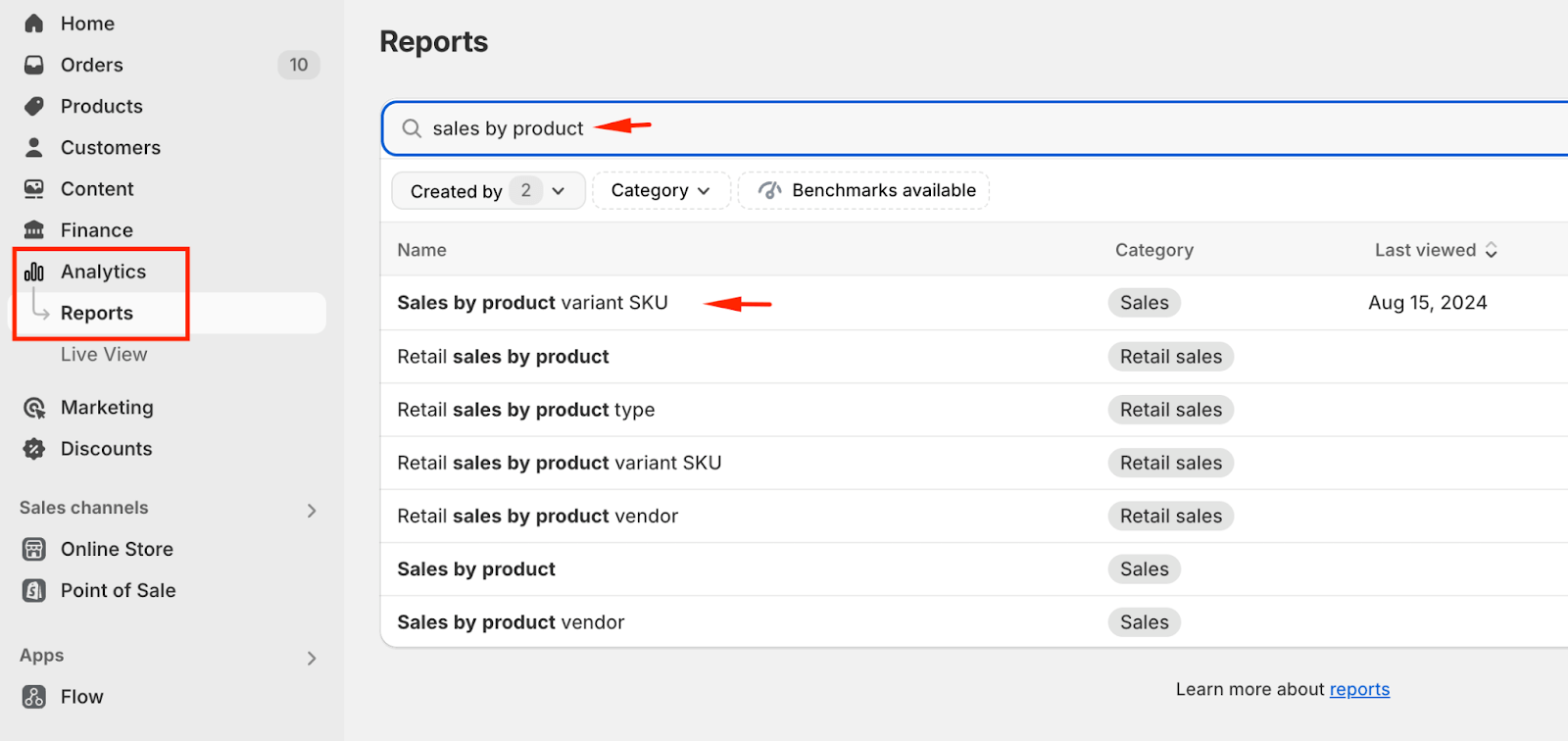Image resolution: width=1568 pixels, height=741 pixels.
Task: Click the Finance bank icon
Action: coord(34,230)
